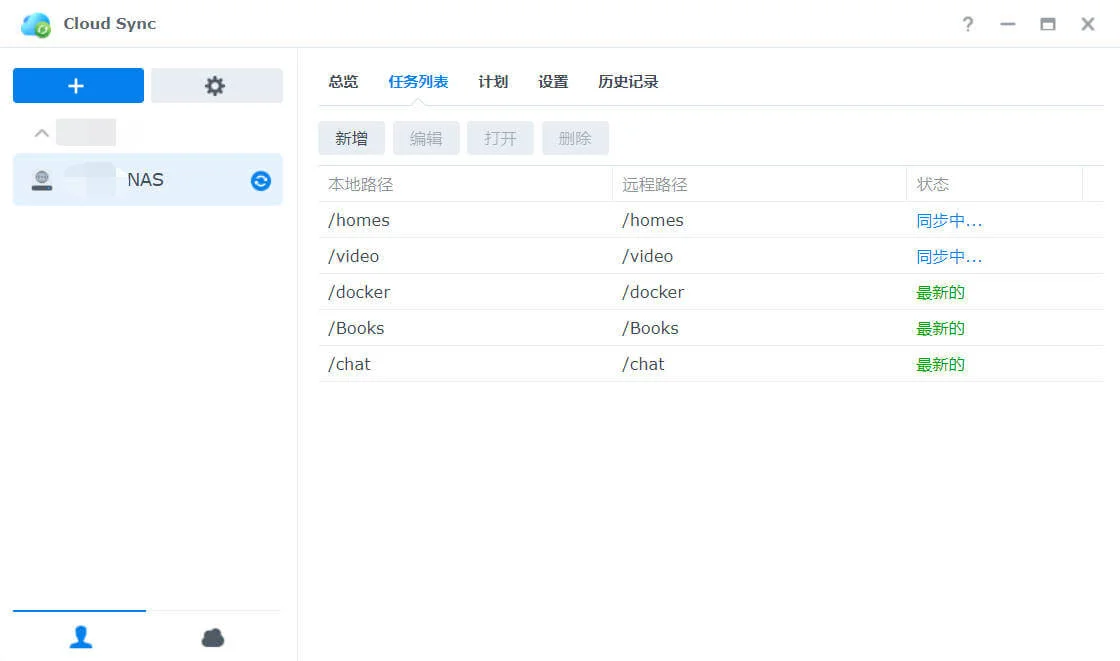This screenshot has width=1120, height=661.
Task: Open the 设置 tab
Action: tap(553, 82)
